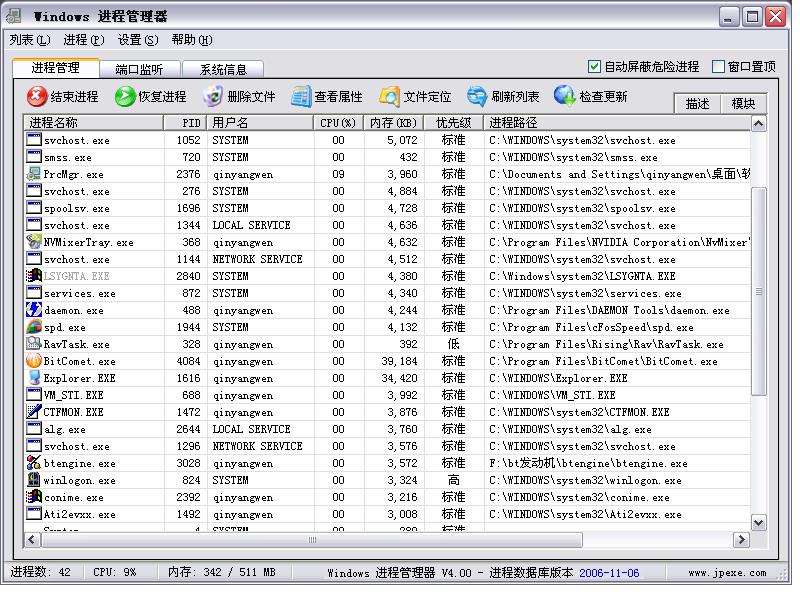The image size is (800, 600).
Task: Click the horizontal scrollbar thumb
Action: click(x=312, y=539)
